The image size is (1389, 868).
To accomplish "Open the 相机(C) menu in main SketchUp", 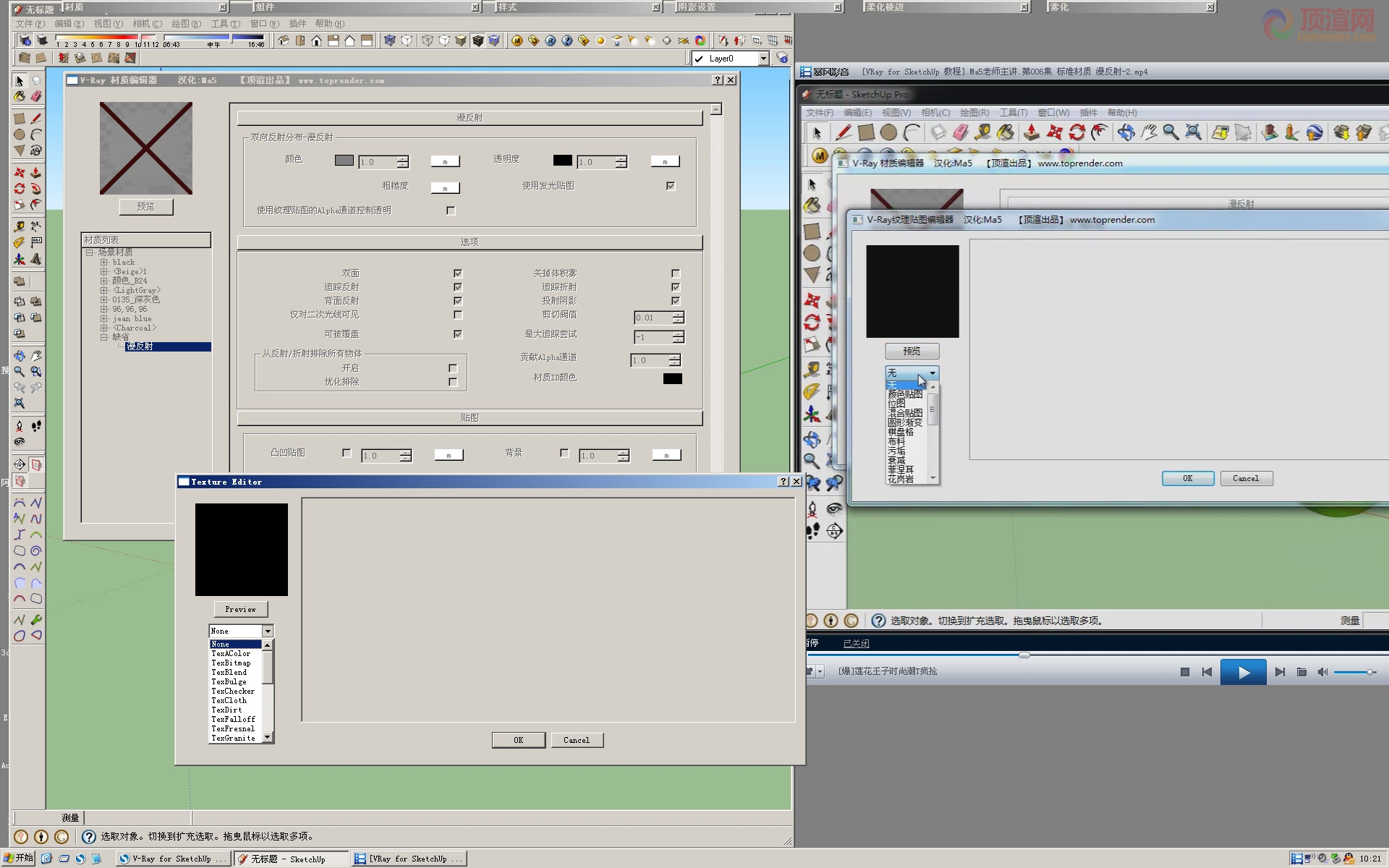I will pos(148,24).
